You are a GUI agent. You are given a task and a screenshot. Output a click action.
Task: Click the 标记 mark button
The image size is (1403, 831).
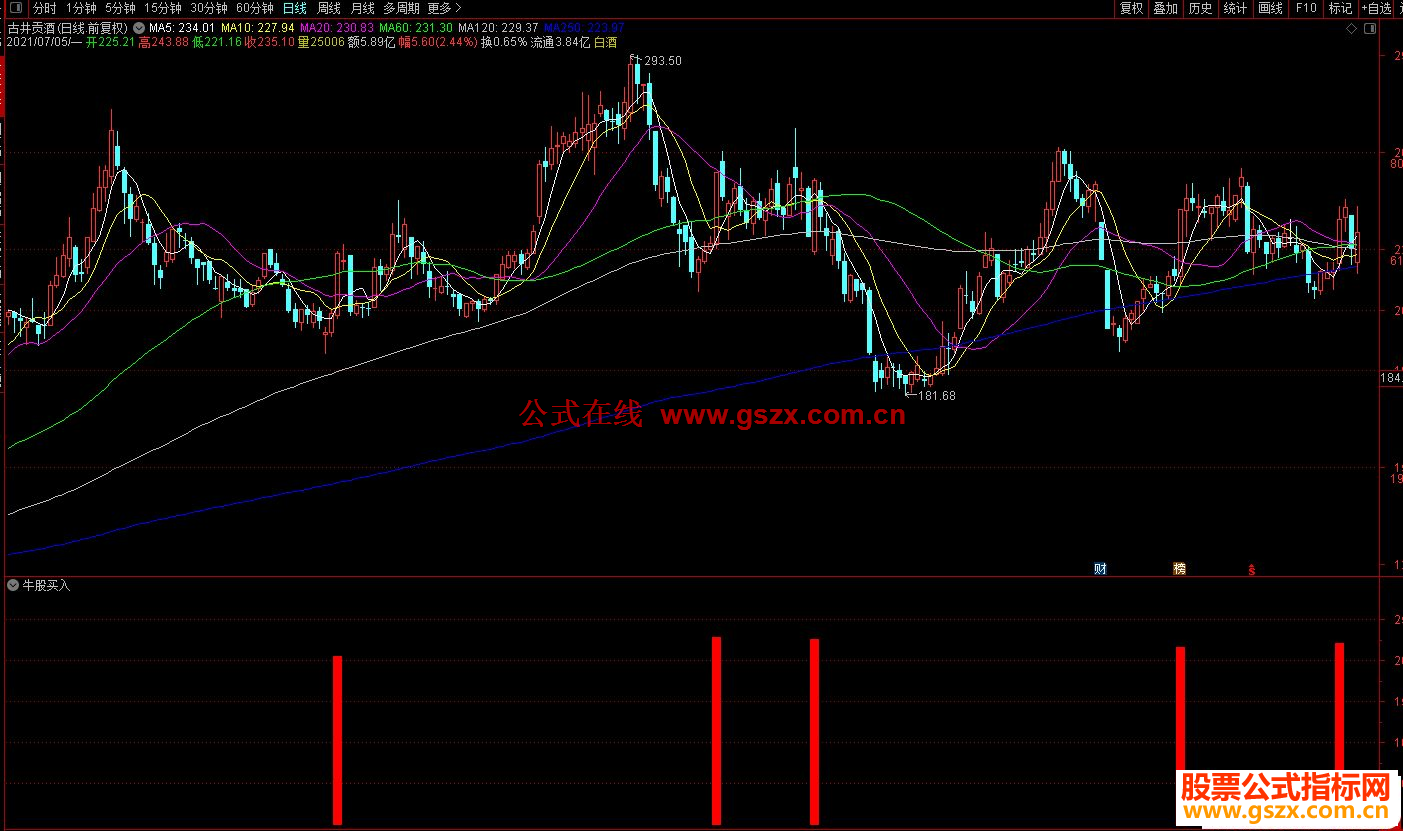(1340, 8)
